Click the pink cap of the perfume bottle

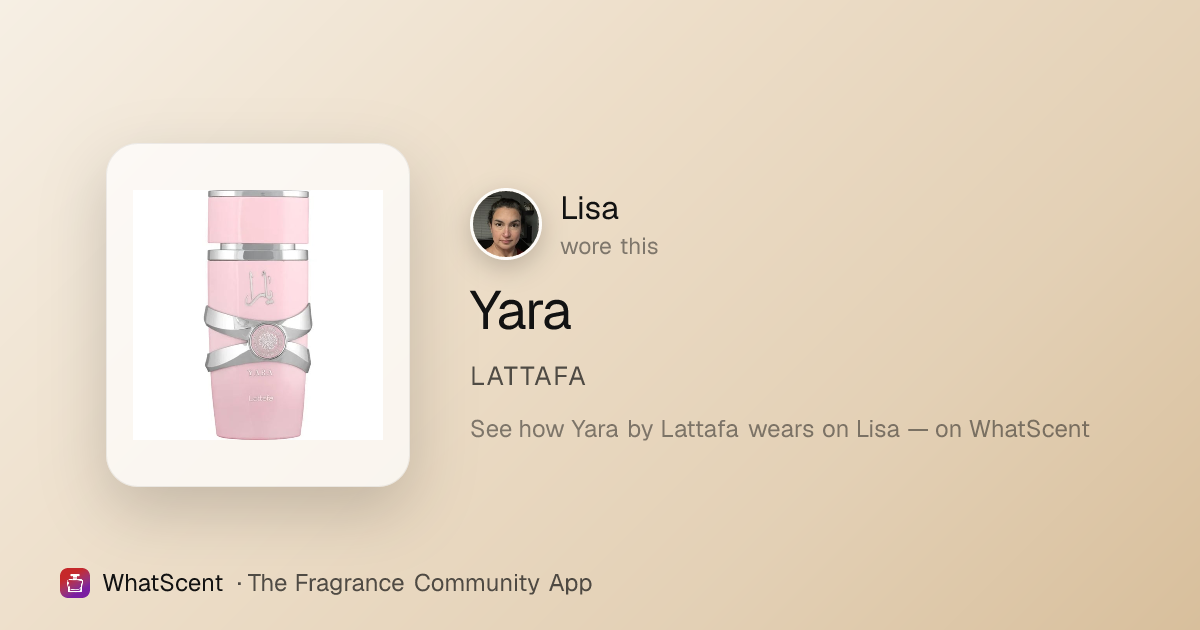[258, 216]
